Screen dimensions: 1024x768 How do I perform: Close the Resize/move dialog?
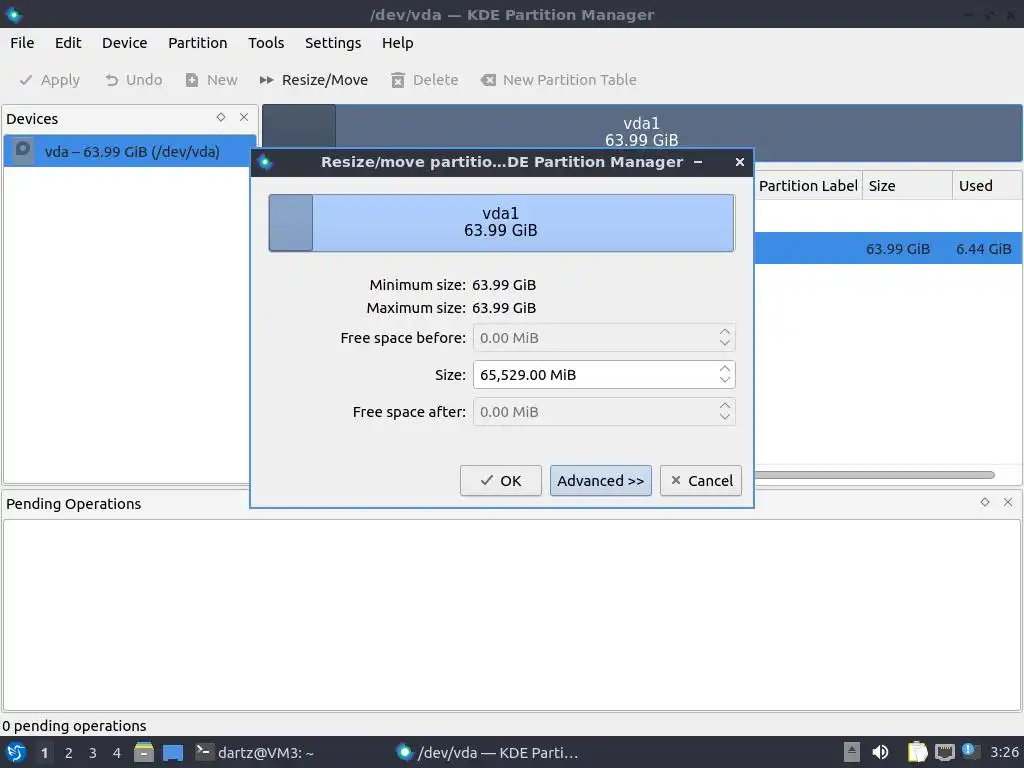pos(739,162)
